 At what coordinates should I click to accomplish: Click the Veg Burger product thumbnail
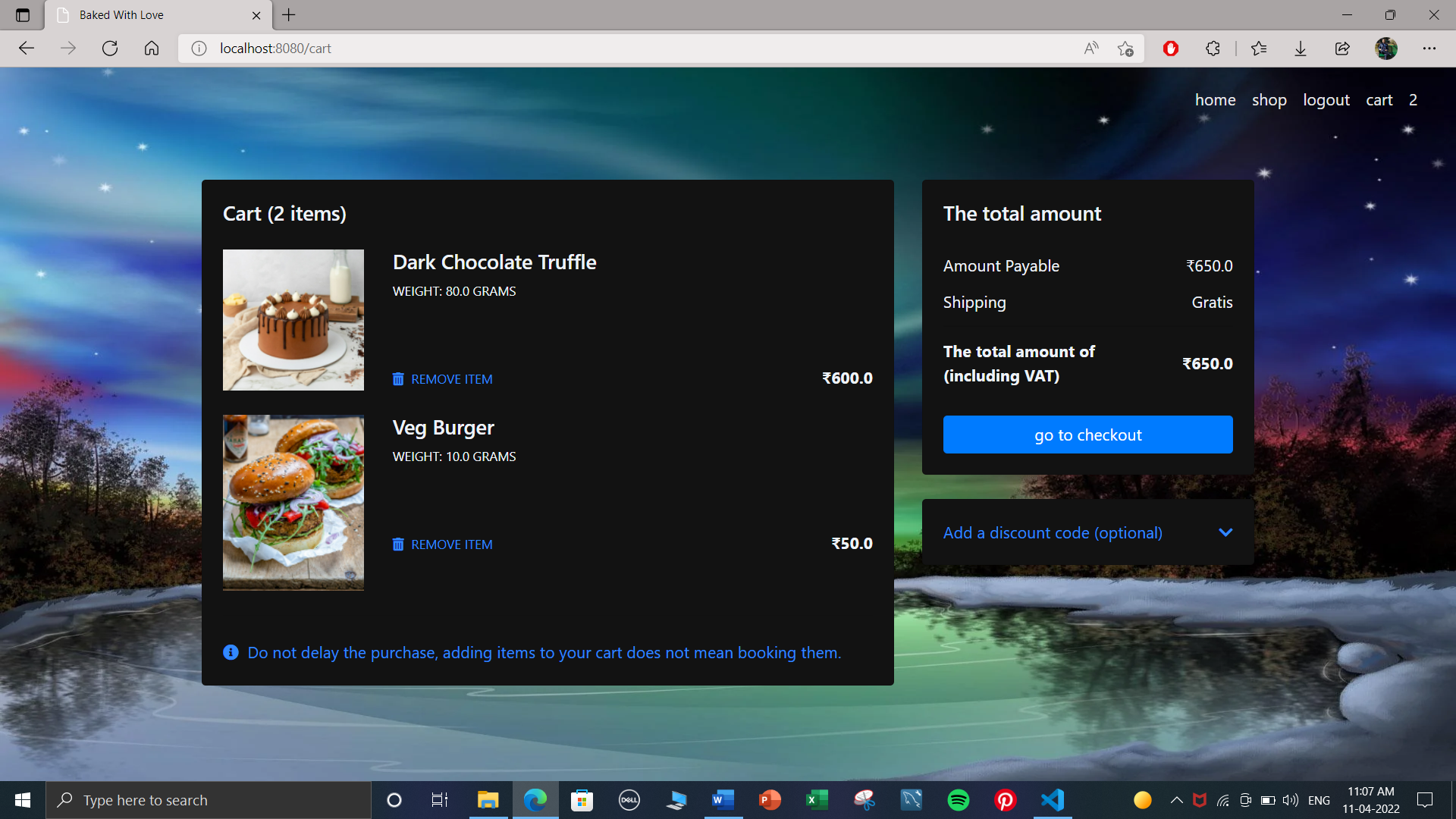coord(293,502)
